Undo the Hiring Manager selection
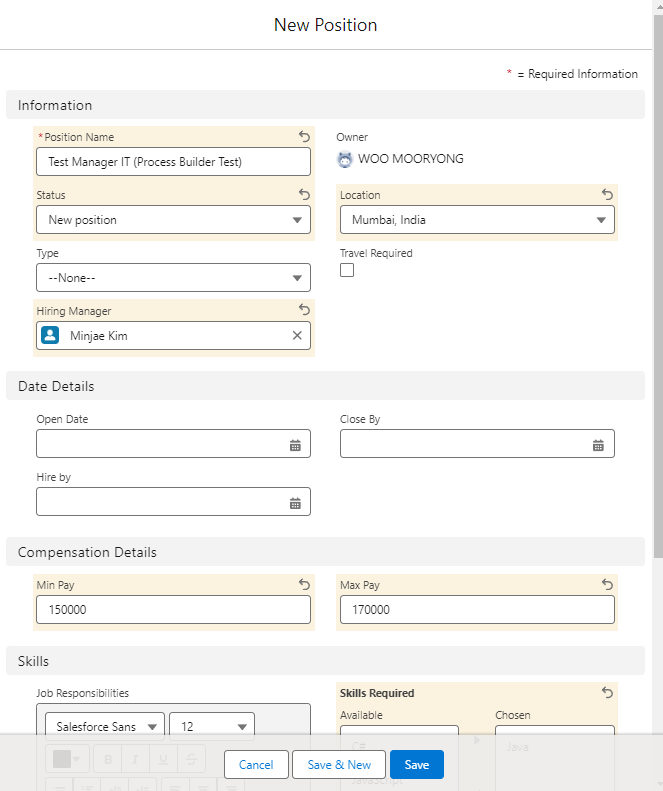Screen dimensions: 663x791 tap(304, 311)
